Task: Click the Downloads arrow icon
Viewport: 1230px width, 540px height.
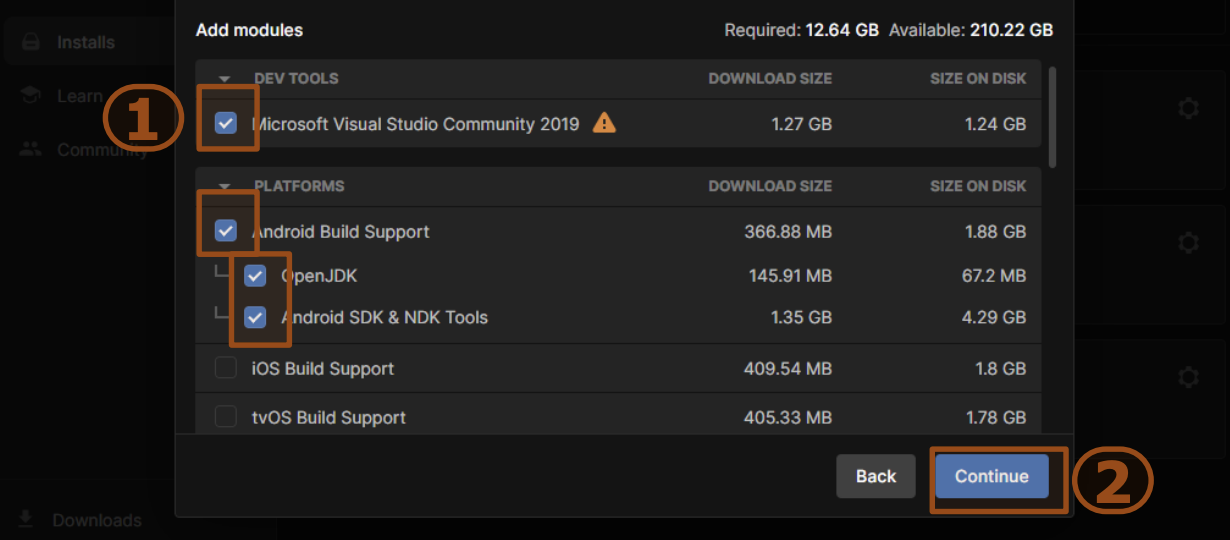Action: 26,519
